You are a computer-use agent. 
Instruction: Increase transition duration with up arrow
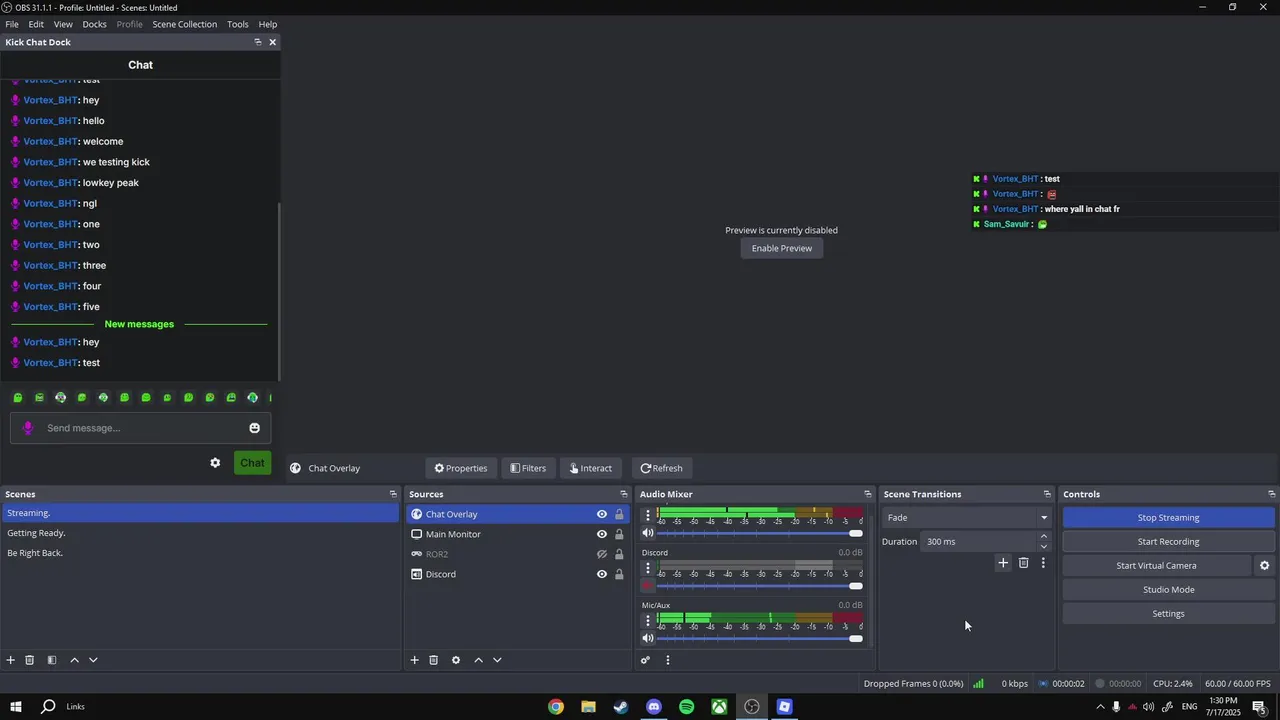1044,536
